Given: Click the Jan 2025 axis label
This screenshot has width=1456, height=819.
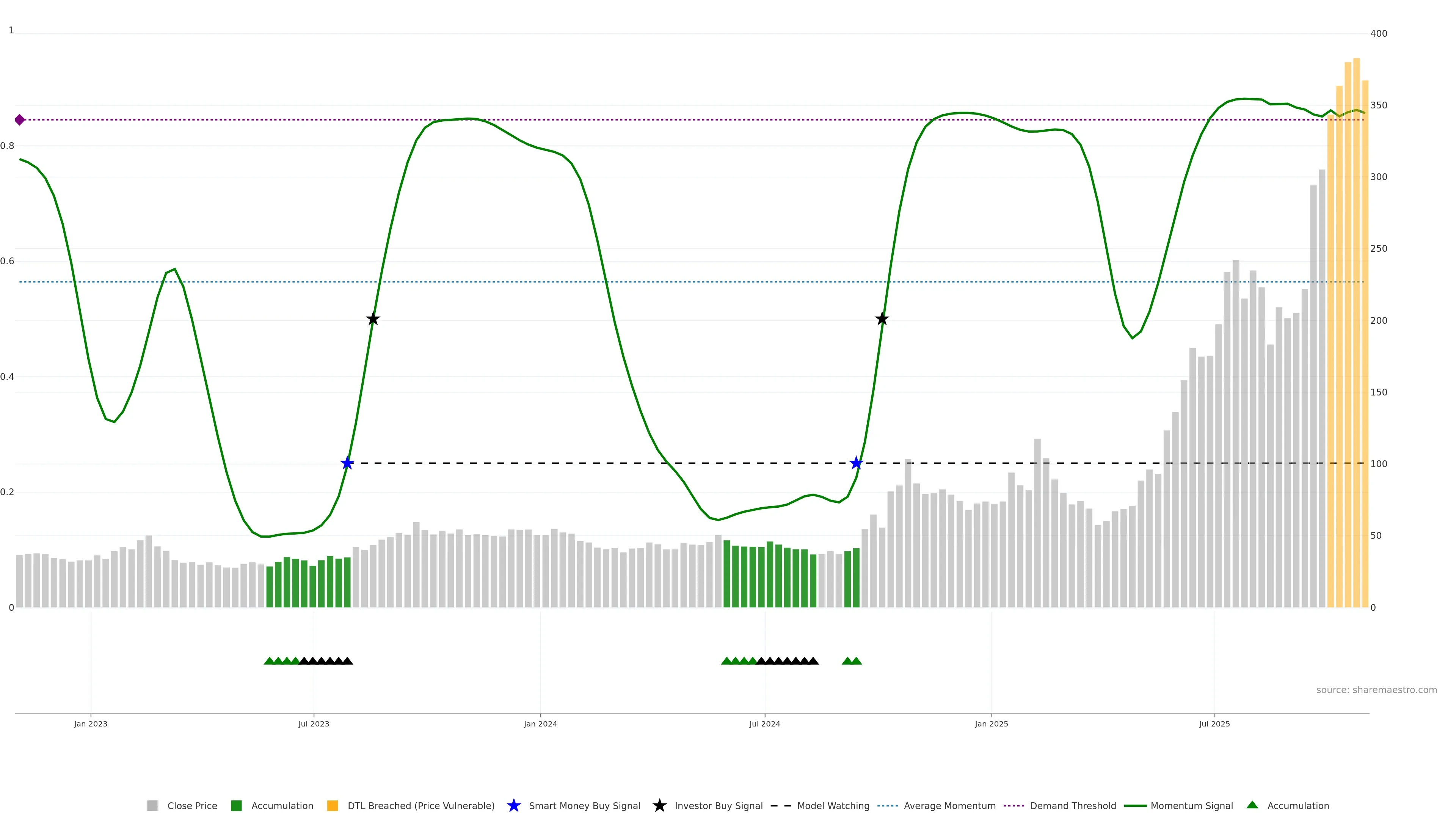Looking at the screenshot, I should 991,724.
